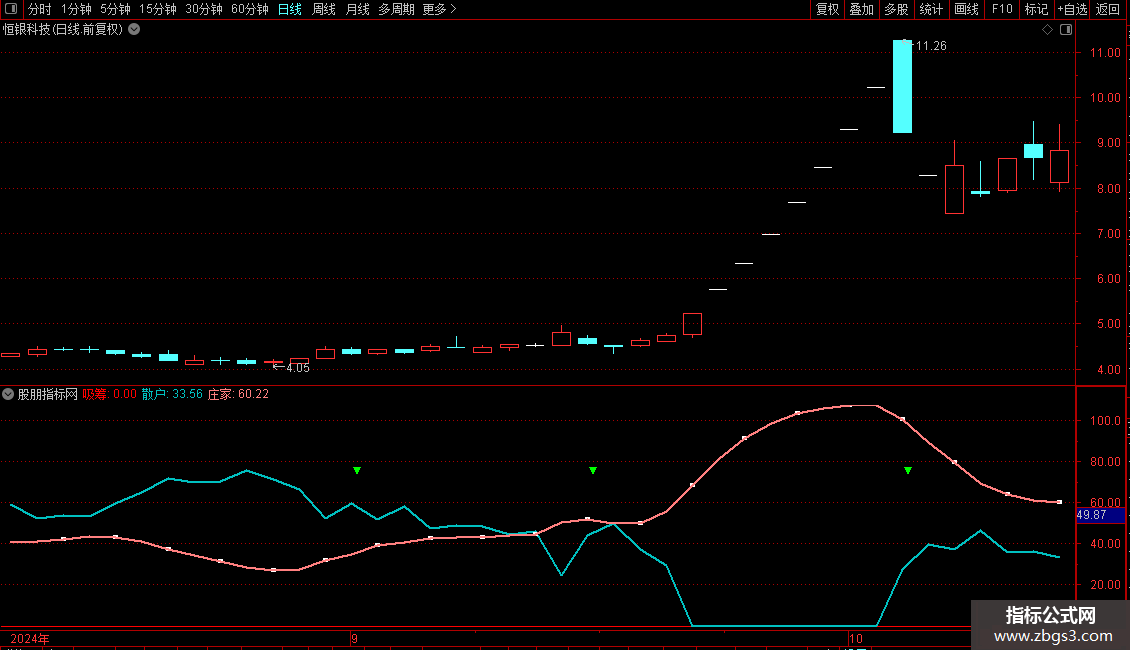
Task: Toggle the side panel icon in chart header
Action: click(1066, 30)
